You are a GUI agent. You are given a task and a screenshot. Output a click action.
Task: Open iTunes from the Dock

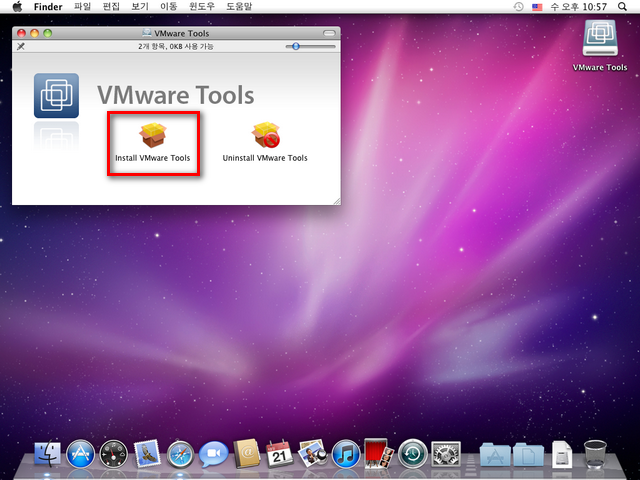(346, 454)
